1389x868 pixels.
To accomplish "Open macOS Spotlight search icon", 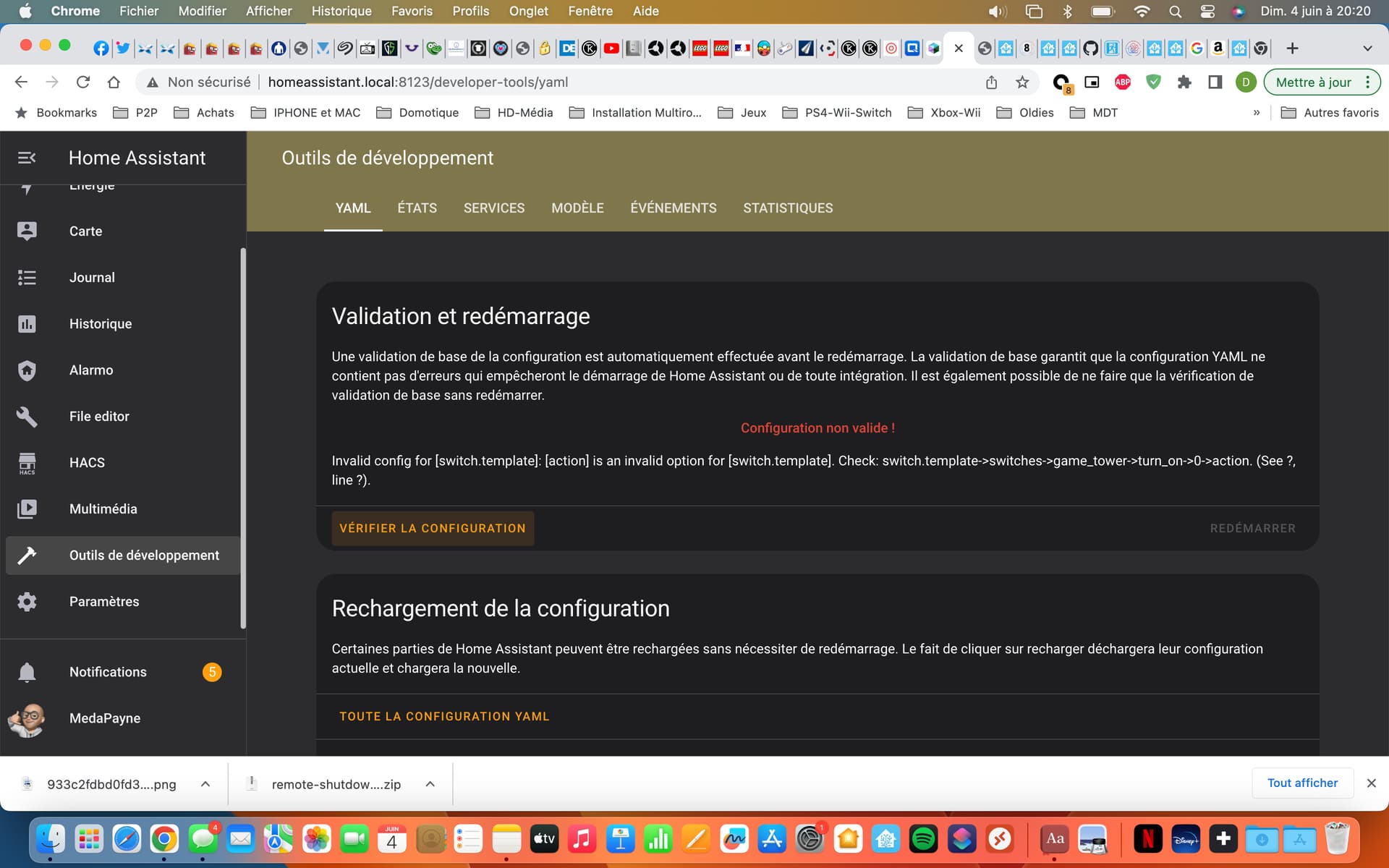I will 1176,12.
